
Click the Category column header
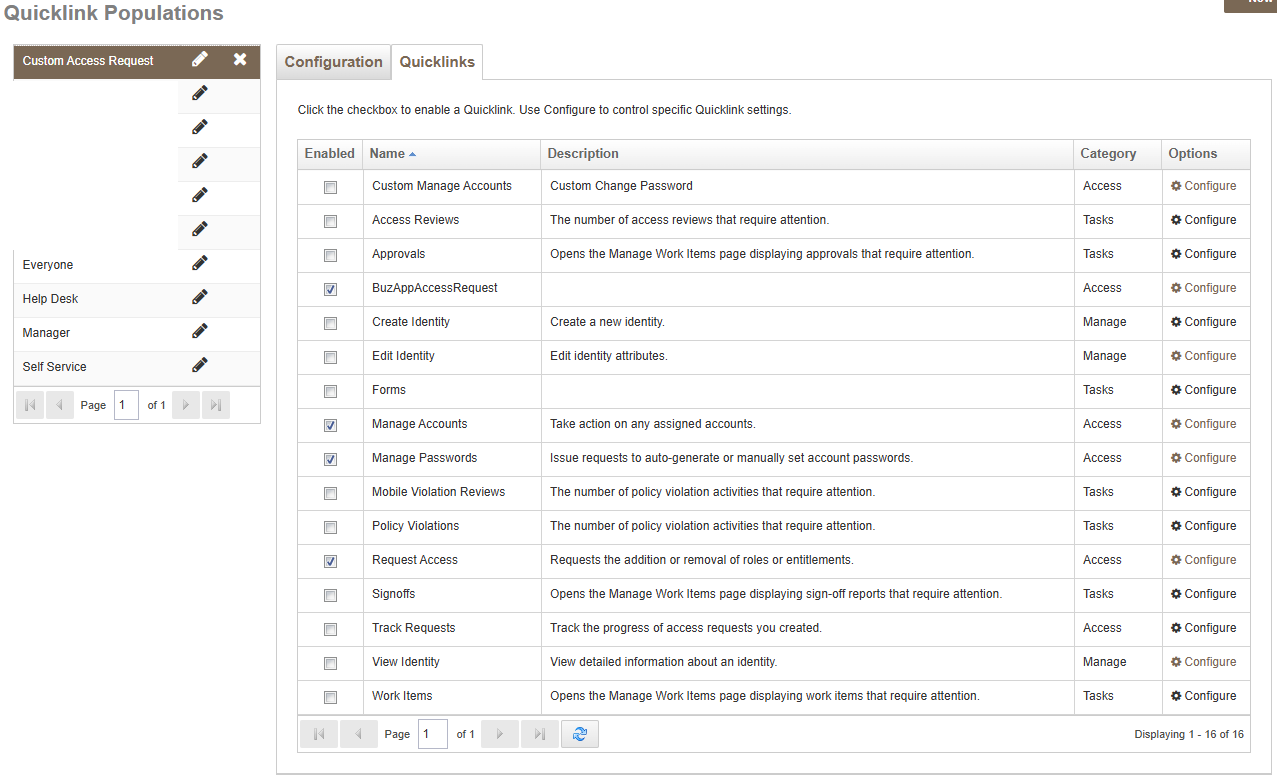click(1108, 154)
